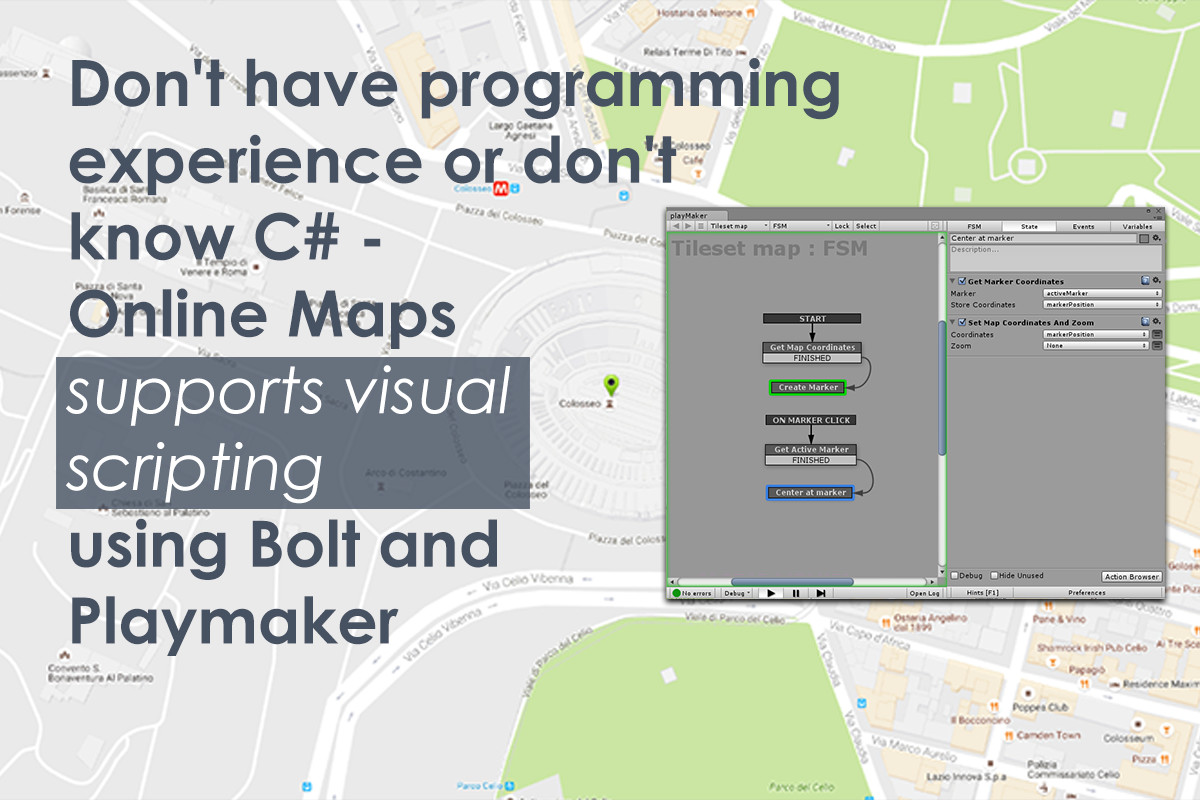
Task: Select the Get Map Coordinates state node
Action: [812, 347]
